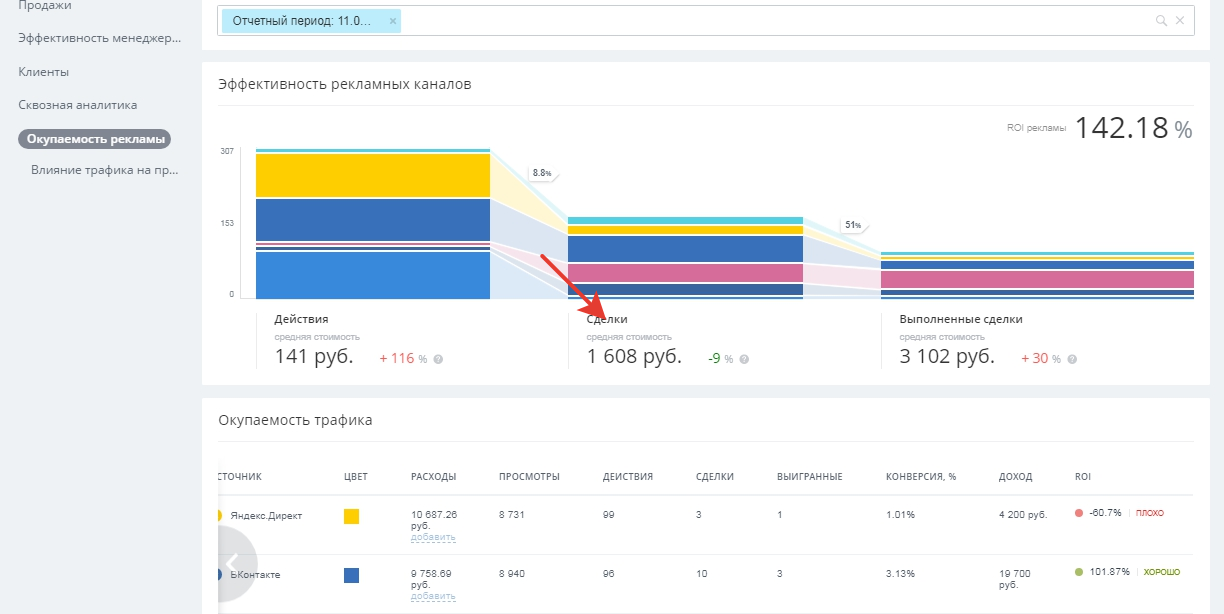
Task: Sort table by ROI column header
Action: click(1084, 476)
